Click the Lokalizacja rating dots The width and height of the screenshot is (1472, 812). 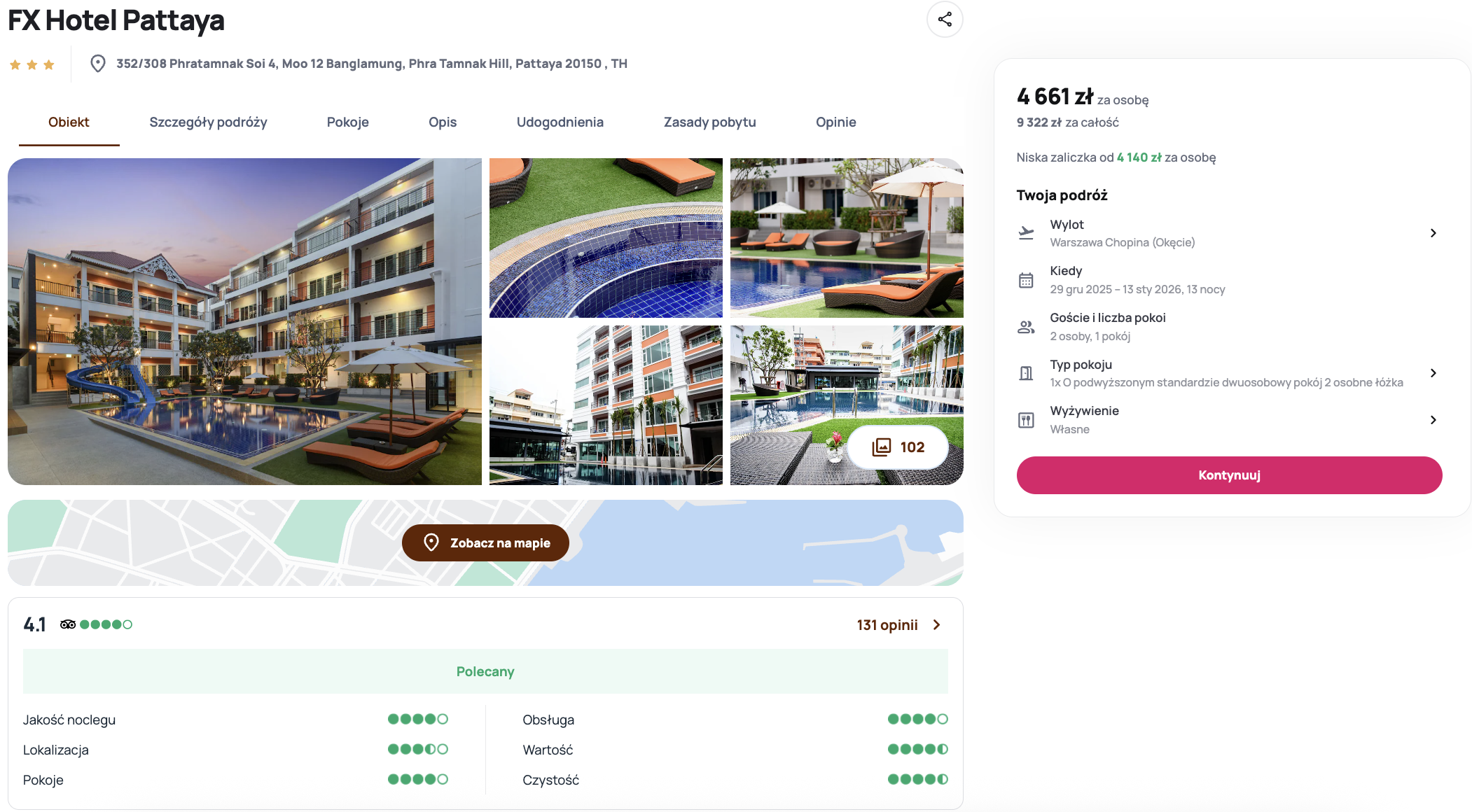tap(418, 749)
